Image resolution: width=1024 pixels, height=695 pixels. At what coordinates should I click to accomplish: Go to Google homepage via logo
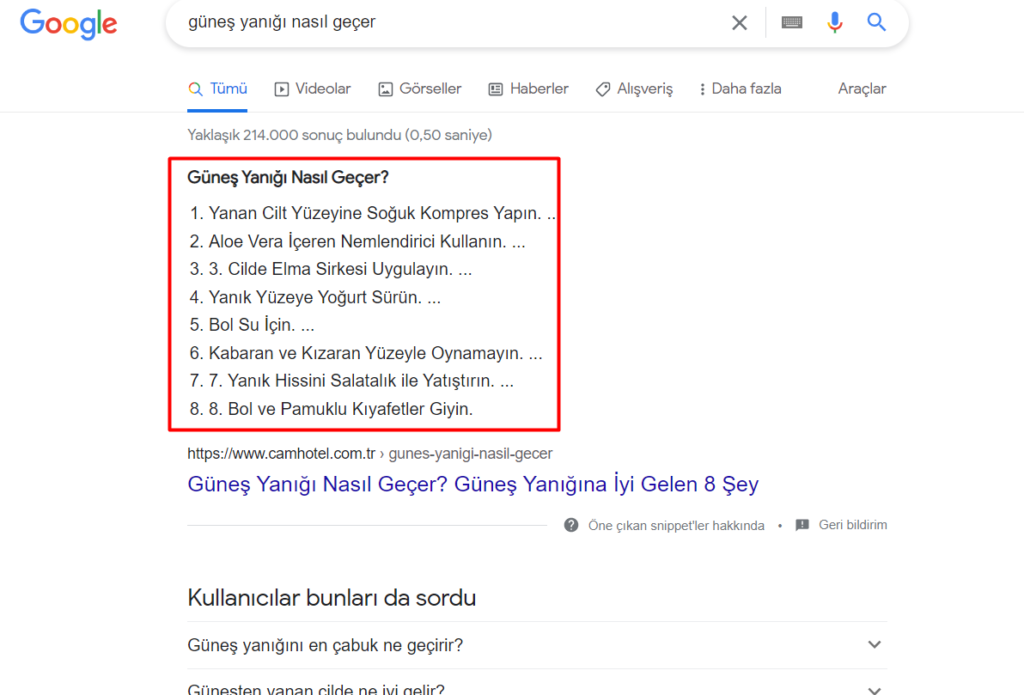point(68,24)
